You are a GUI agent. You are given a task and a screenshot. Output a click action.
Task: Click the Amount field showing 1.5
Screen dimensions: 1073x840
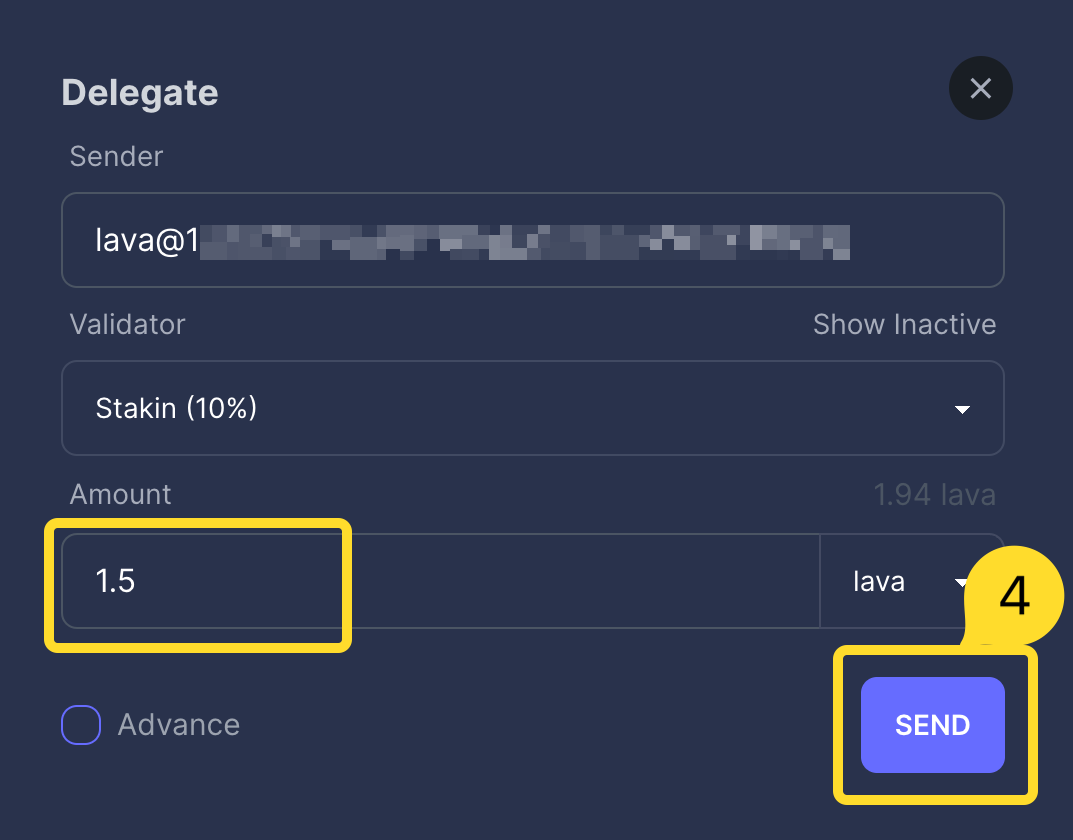tap(440, 581)
